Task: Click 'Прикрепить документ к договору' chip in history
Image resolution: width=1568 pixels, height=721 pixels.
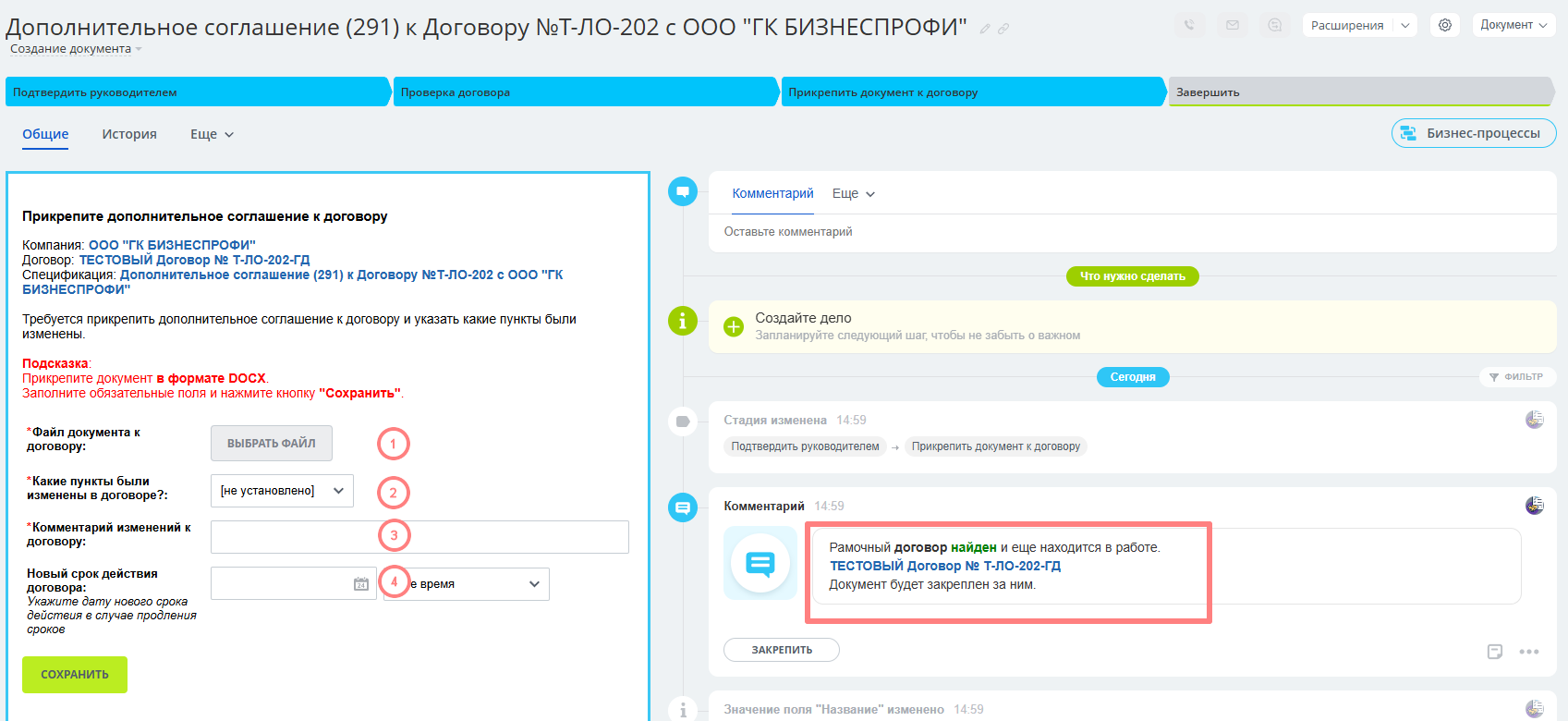Action: [996, 446]
